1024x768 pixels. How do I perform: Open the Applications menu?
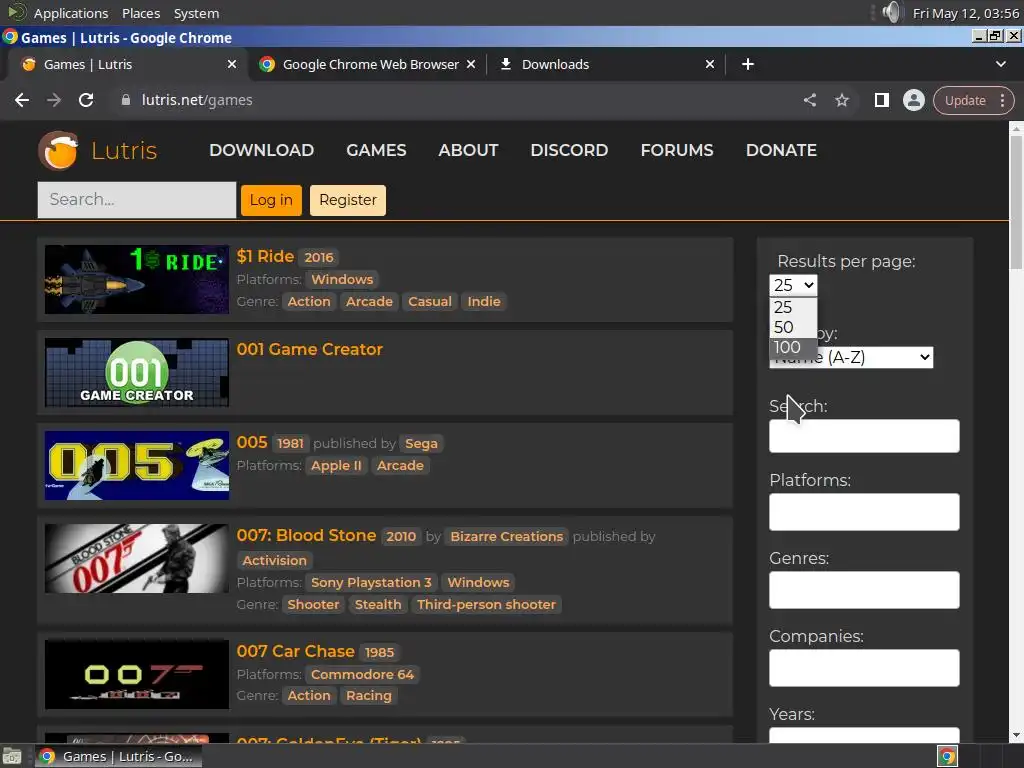point(71,13)
